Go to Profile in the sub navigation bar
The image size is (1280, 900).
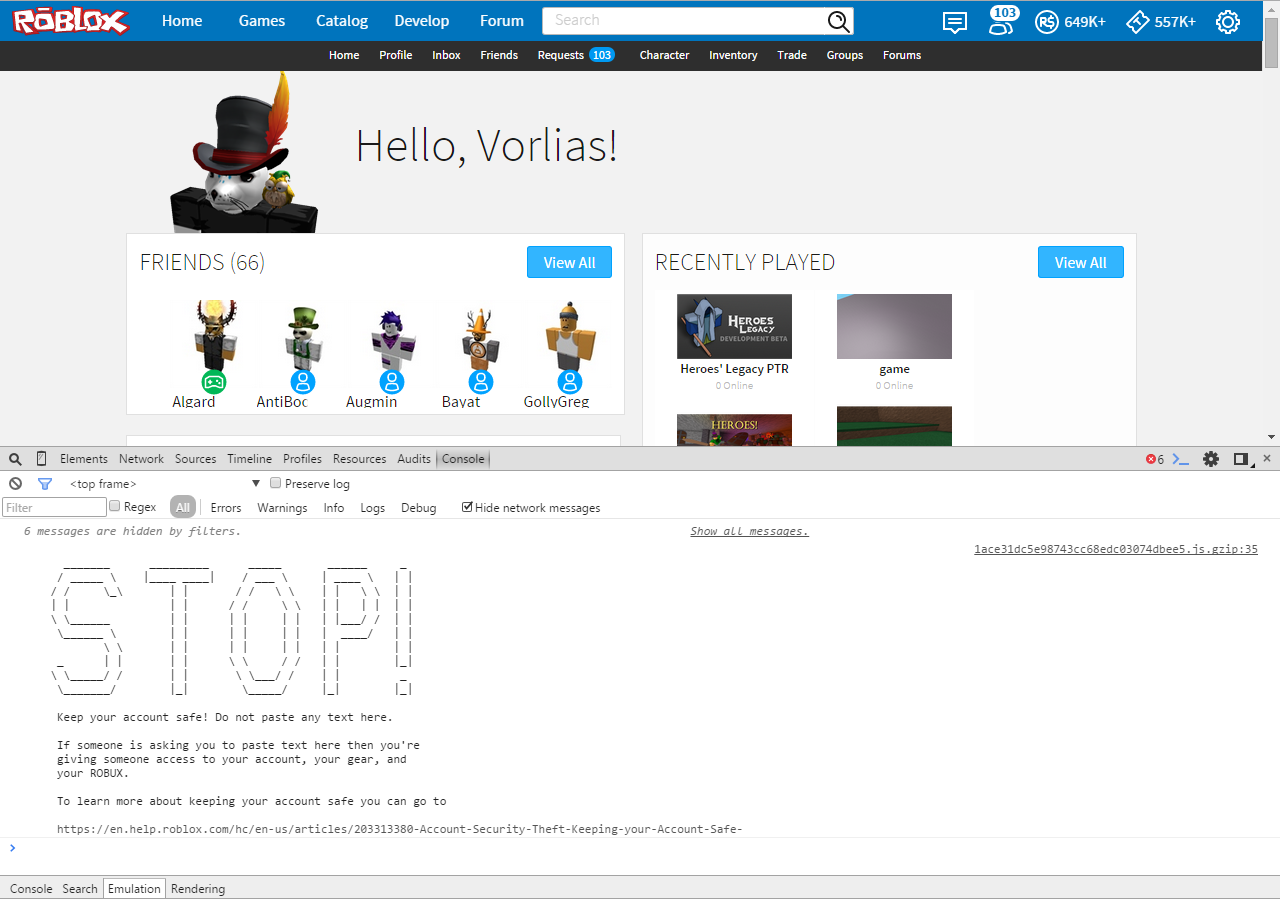[396, 55]
